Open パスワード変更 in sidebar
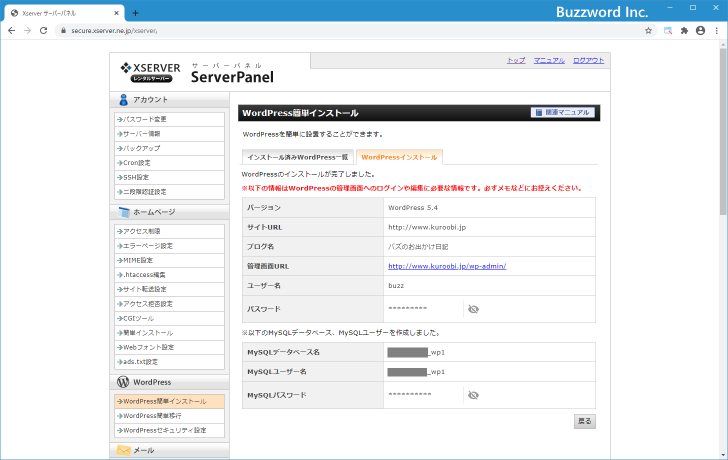 [x=169, y=119]
